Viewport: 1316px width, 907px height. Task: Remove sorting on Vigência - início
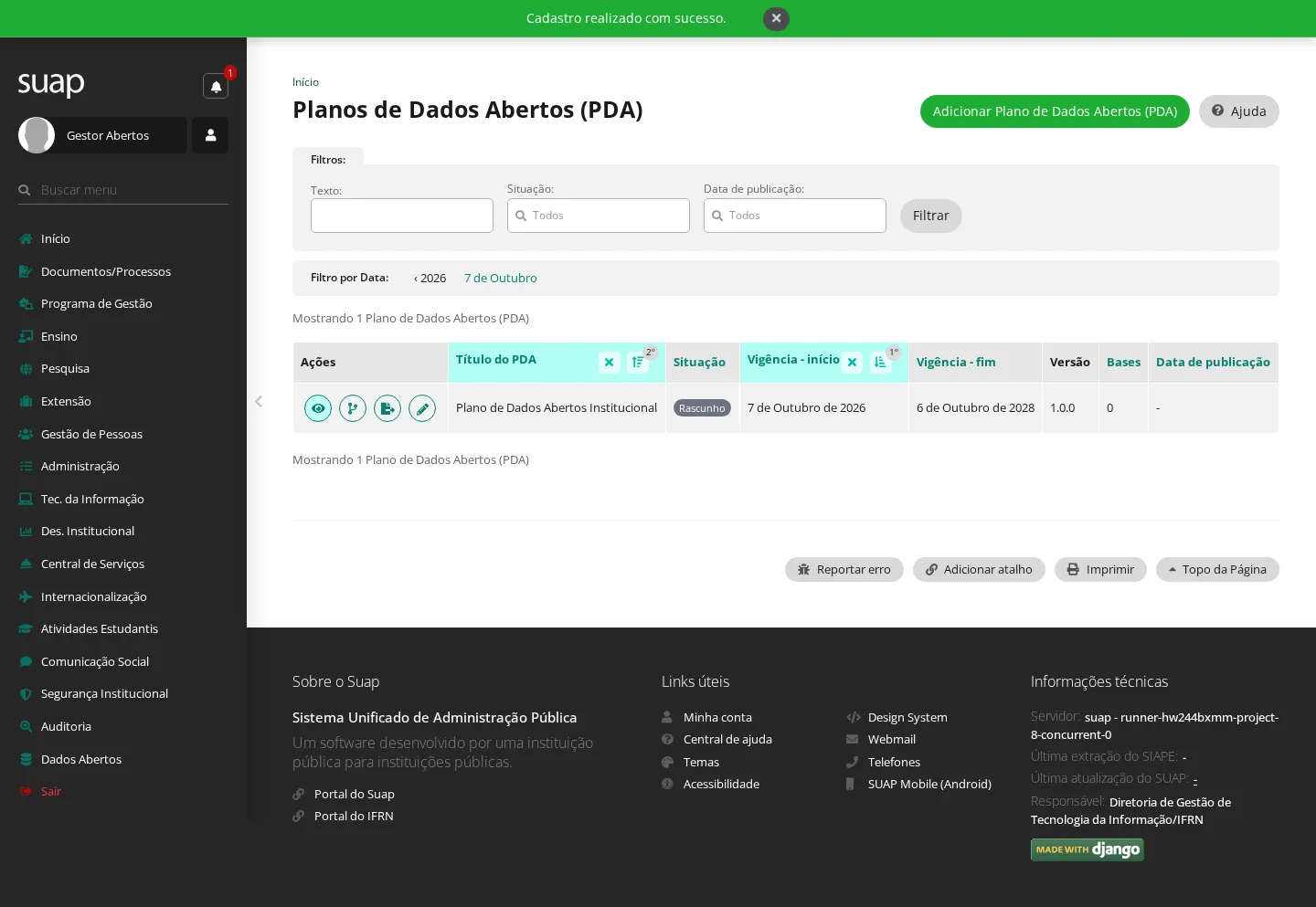click(852, 363)
